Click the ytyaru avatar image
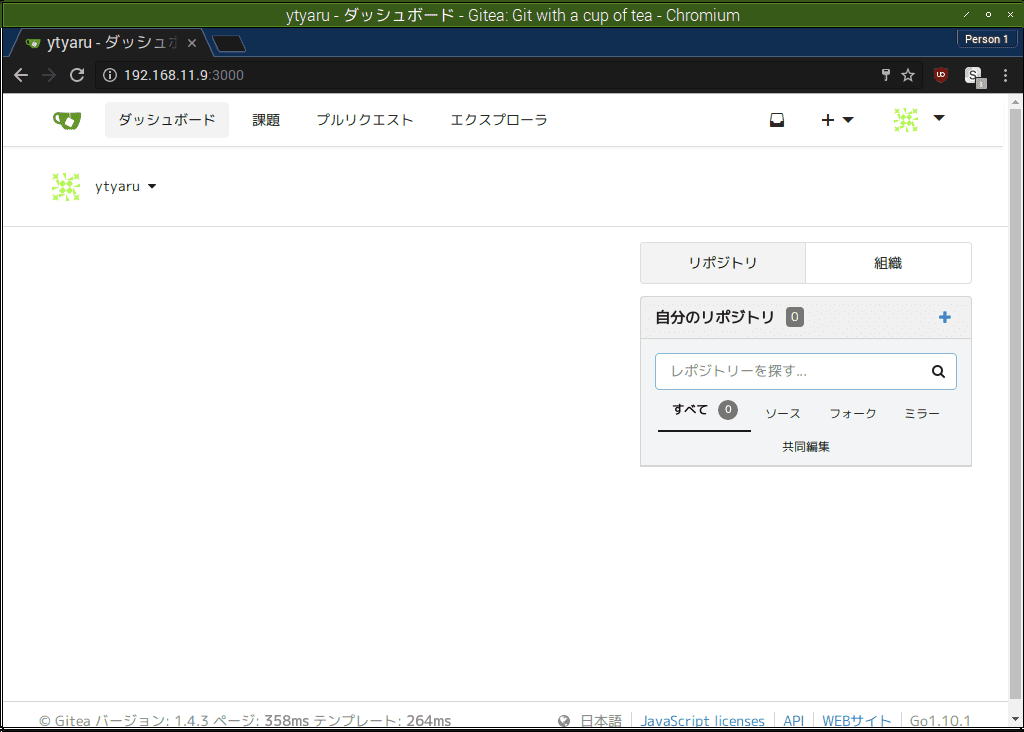The image size is (1024, 732). (65, 186)
